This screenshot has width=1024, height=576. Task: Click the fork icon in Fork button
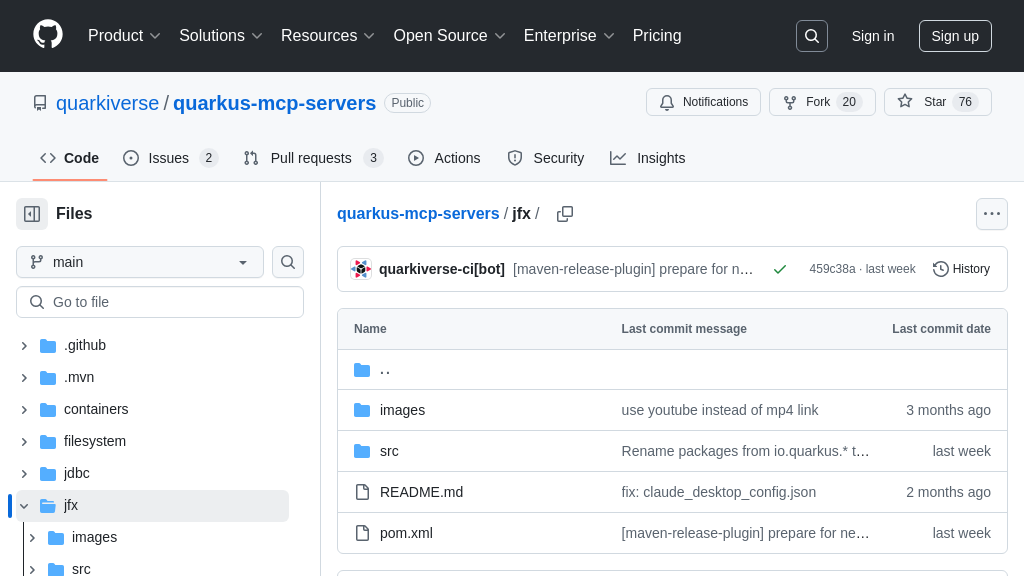[790, 103]
